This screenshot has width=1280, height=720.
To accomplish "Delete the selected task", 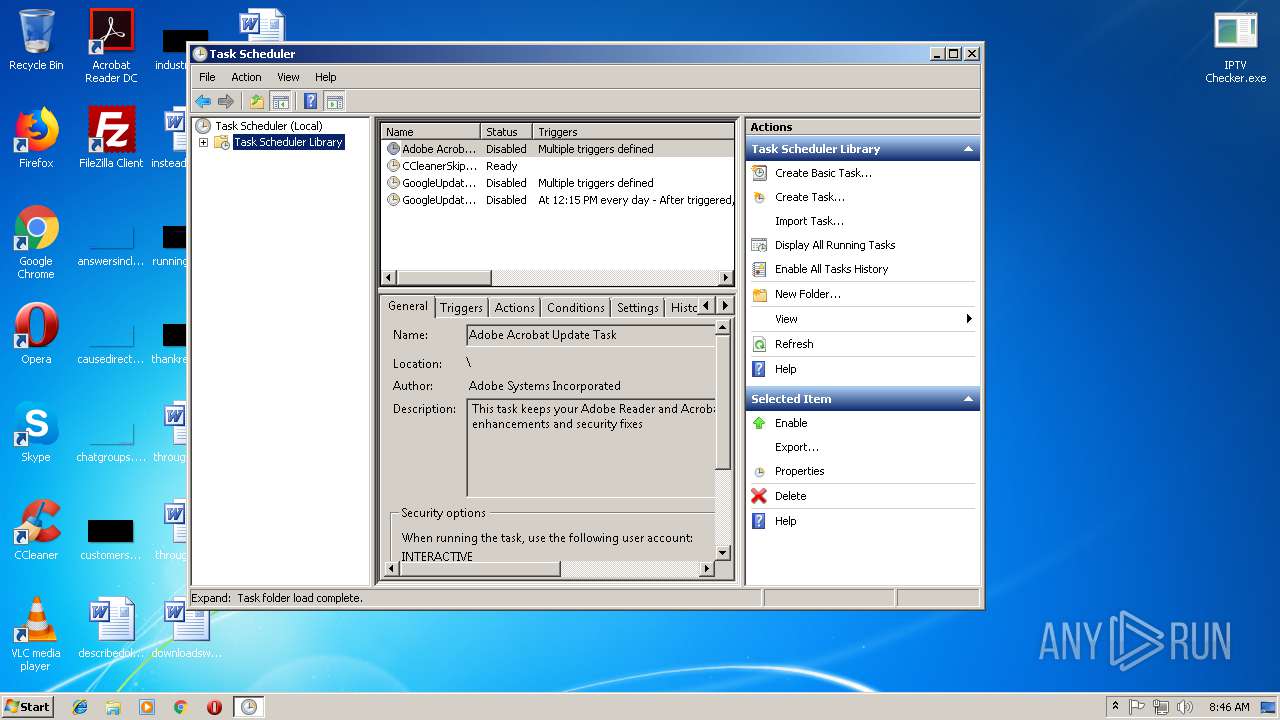I will click(x=789, y=496).
